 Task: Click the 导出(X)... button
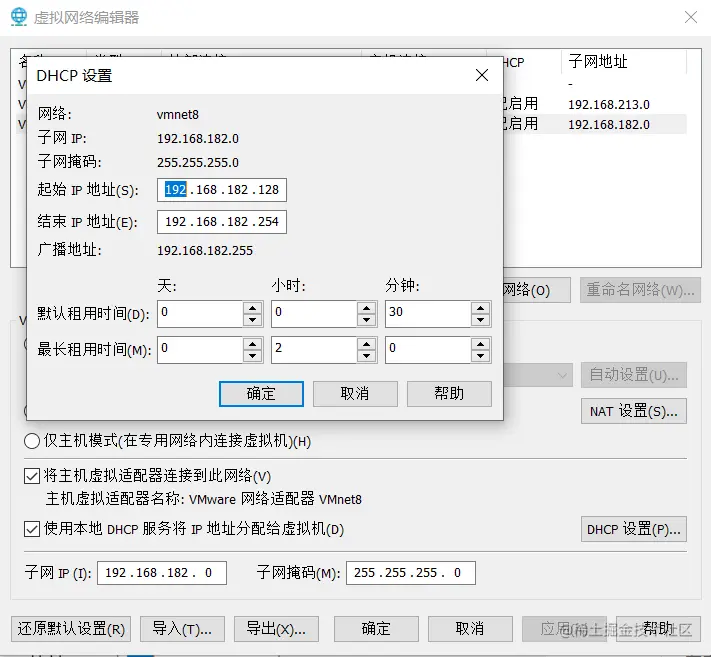(276, 629)
